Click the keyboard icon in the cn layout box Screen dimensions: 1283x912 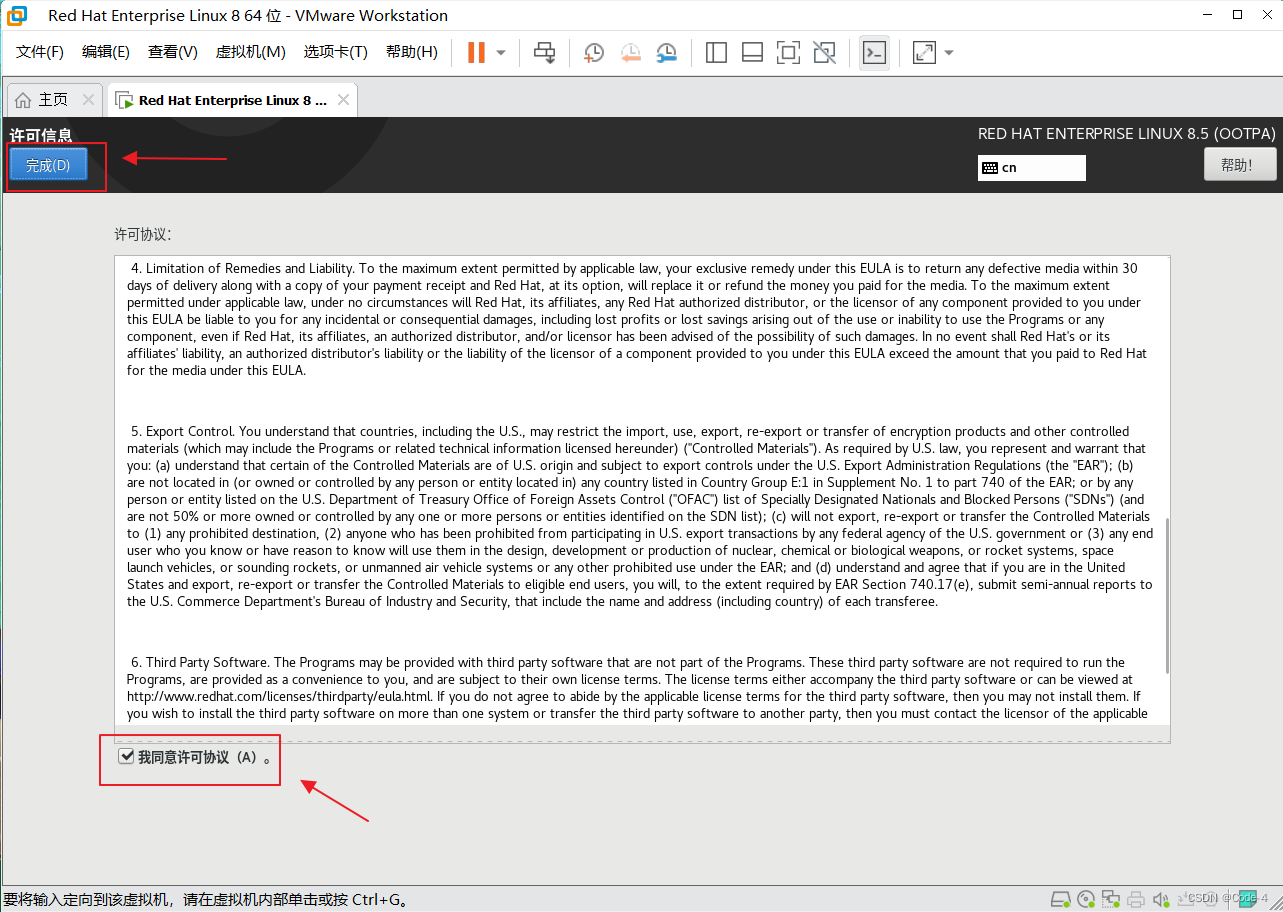tap(990, 168)
